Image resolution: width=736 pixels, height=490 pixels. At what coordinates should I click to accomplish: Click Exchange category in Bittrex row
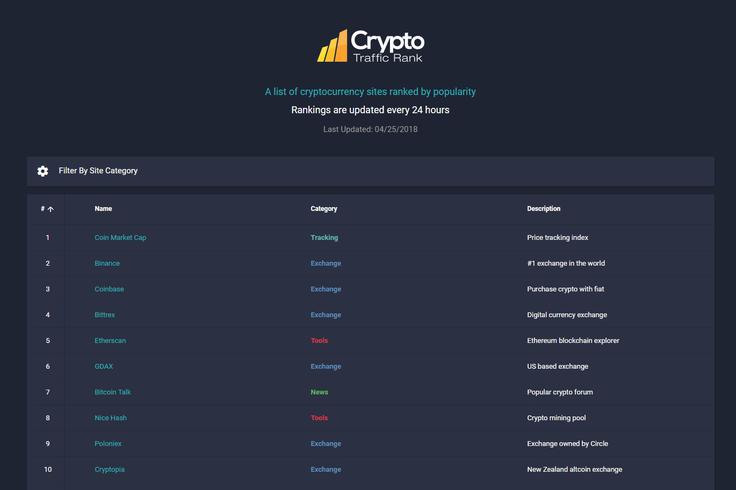(x=326, y=315)
